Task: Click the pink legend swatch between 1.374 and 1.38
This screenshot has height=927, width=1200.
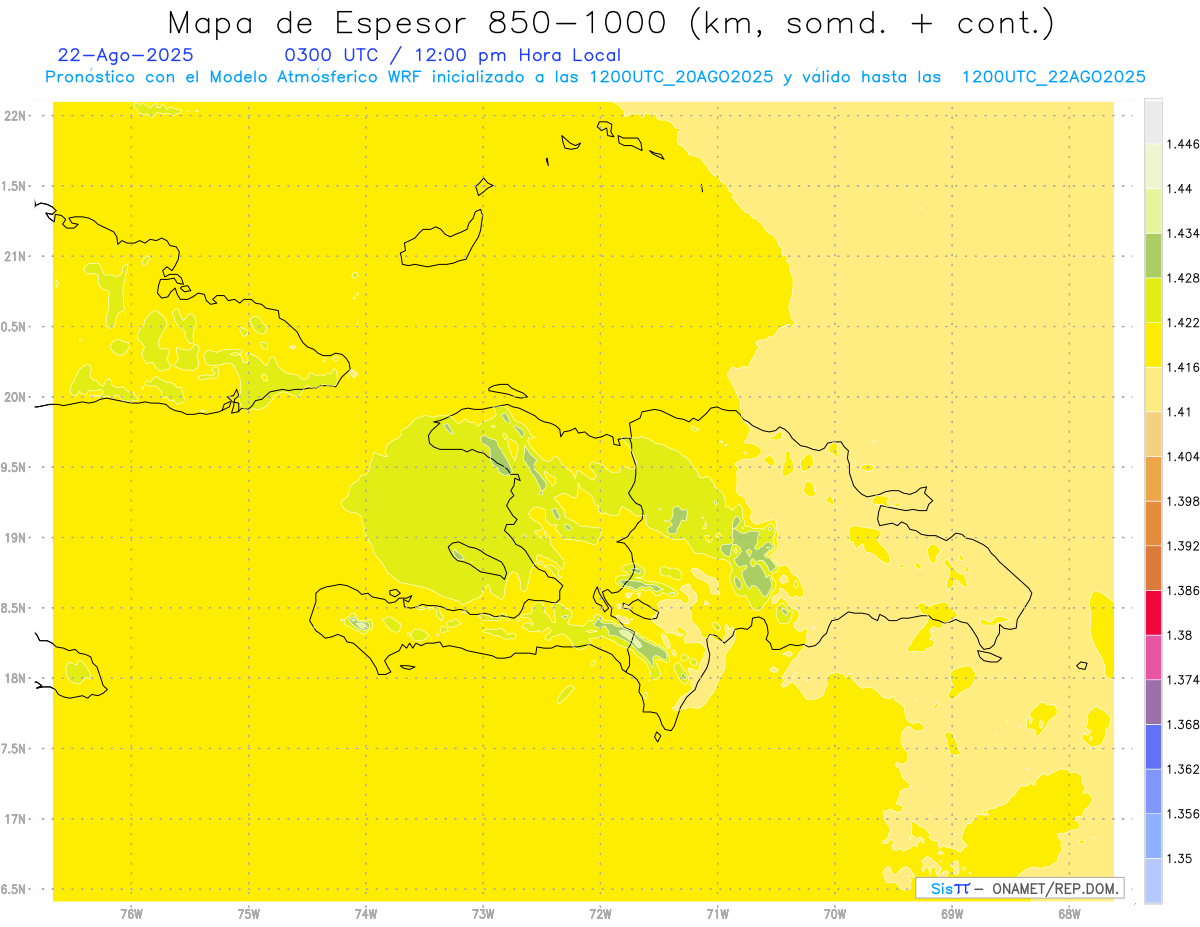Action: (1153, 656)
